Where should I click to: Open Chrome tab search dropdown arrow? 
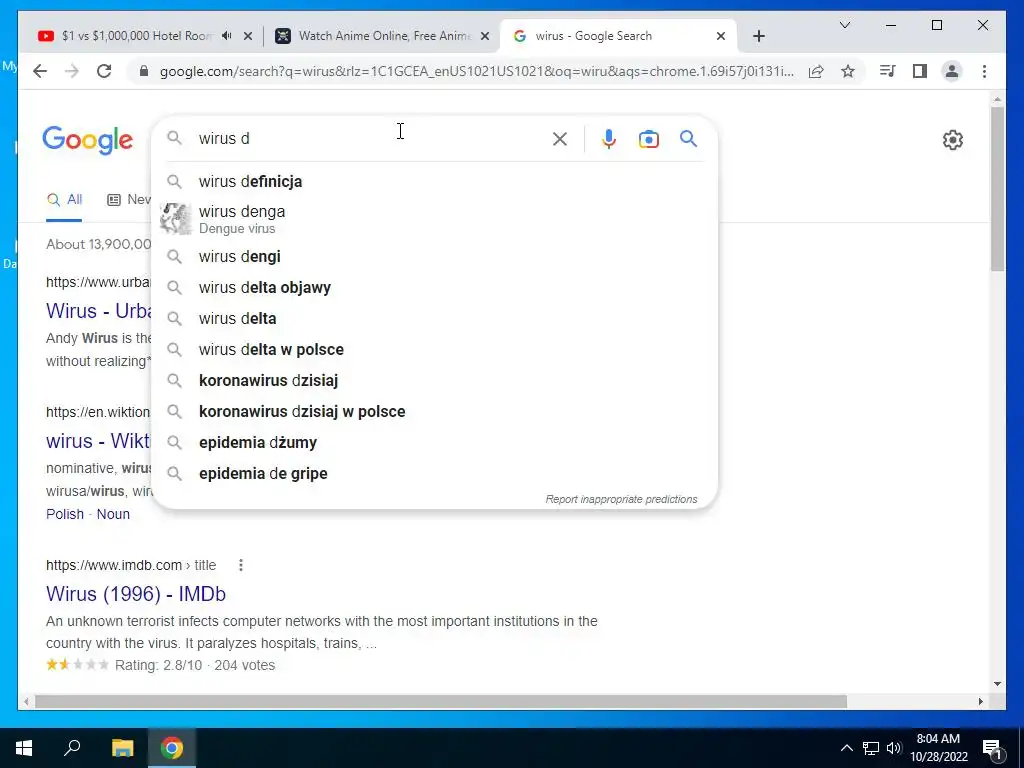pyautogui.click(x=844, y=25)
